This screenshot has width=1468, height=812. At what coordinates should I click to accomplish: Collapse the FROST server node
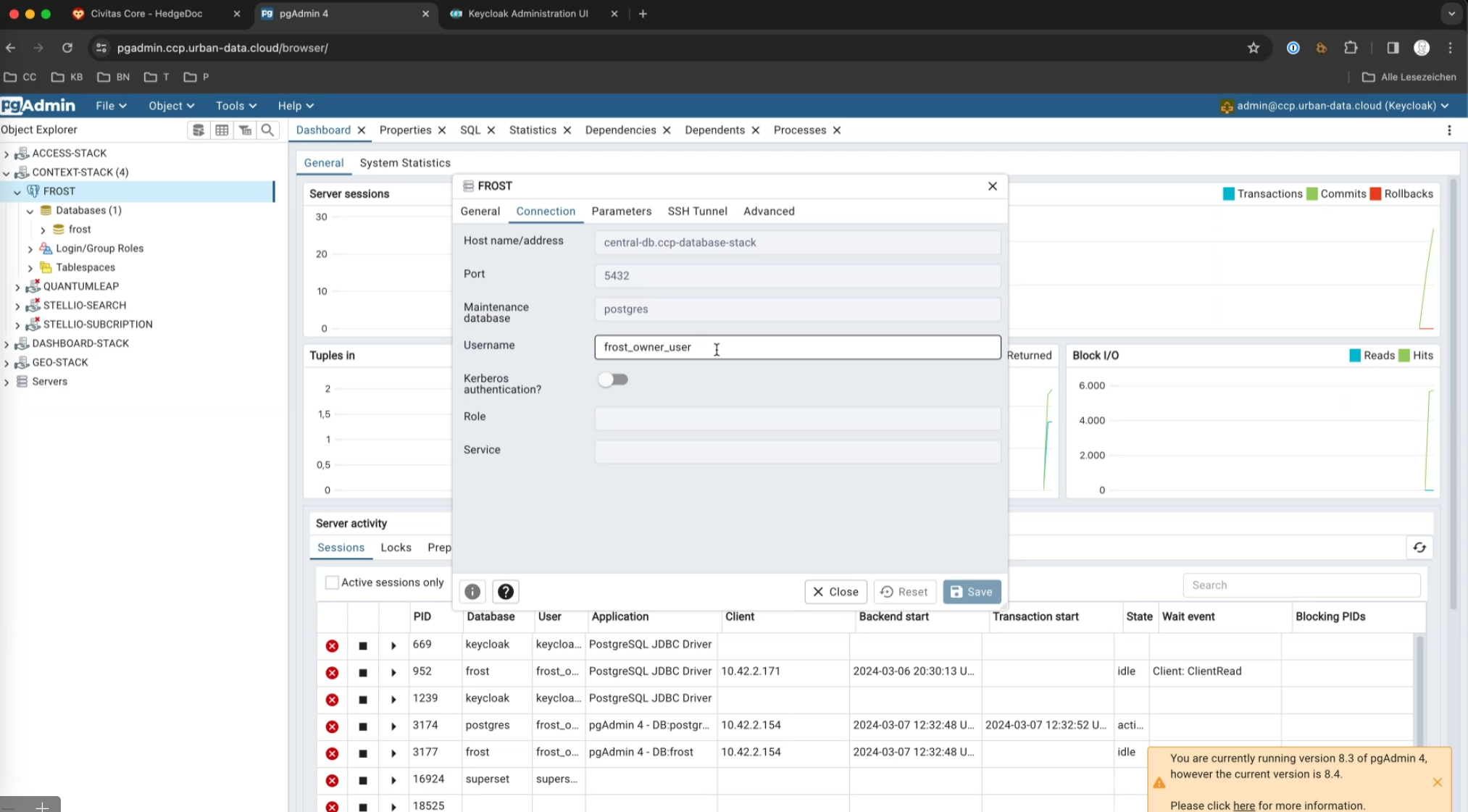[17, 192]
